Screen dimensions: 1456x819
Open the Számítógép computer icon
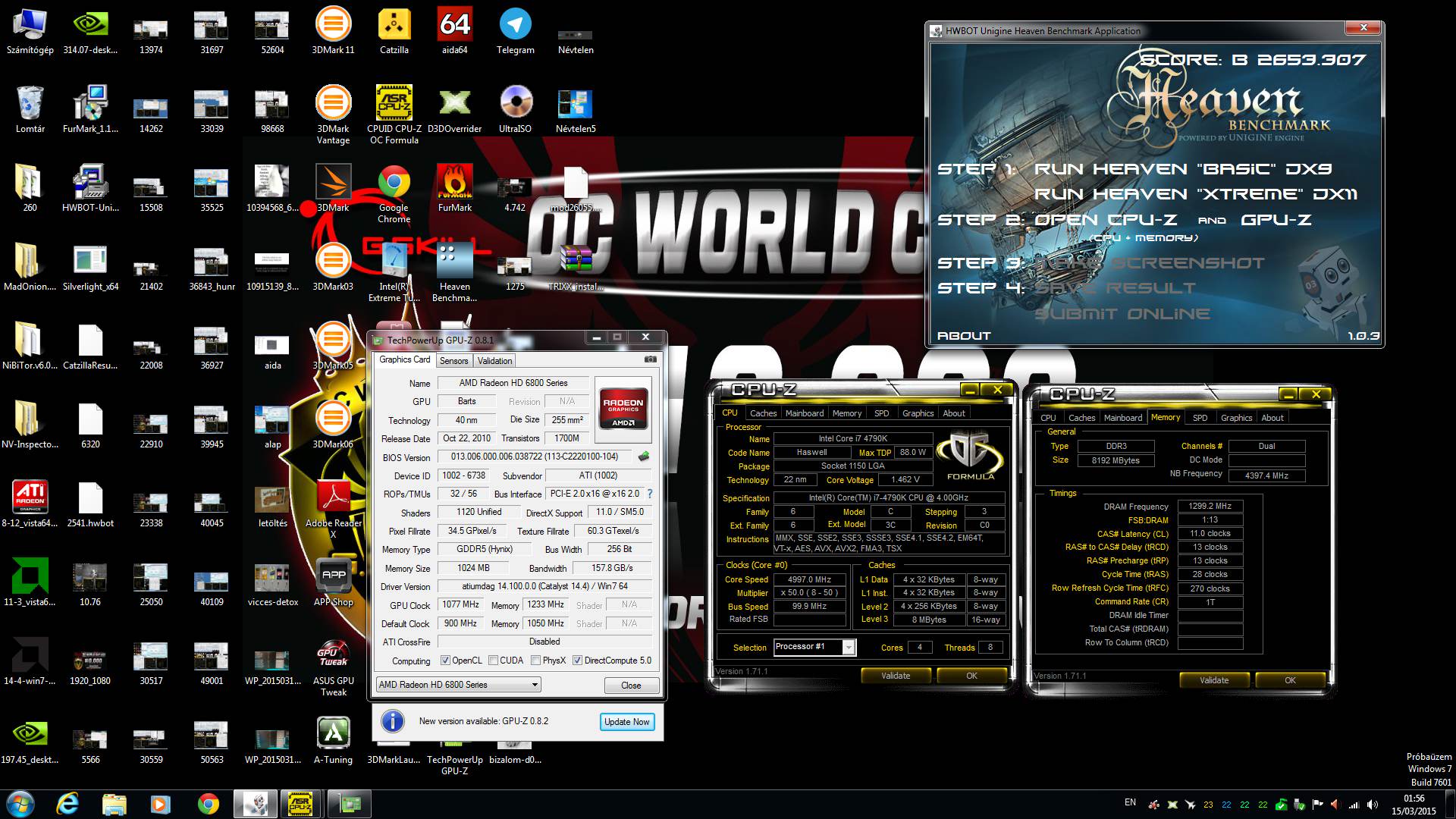point(30,31)
